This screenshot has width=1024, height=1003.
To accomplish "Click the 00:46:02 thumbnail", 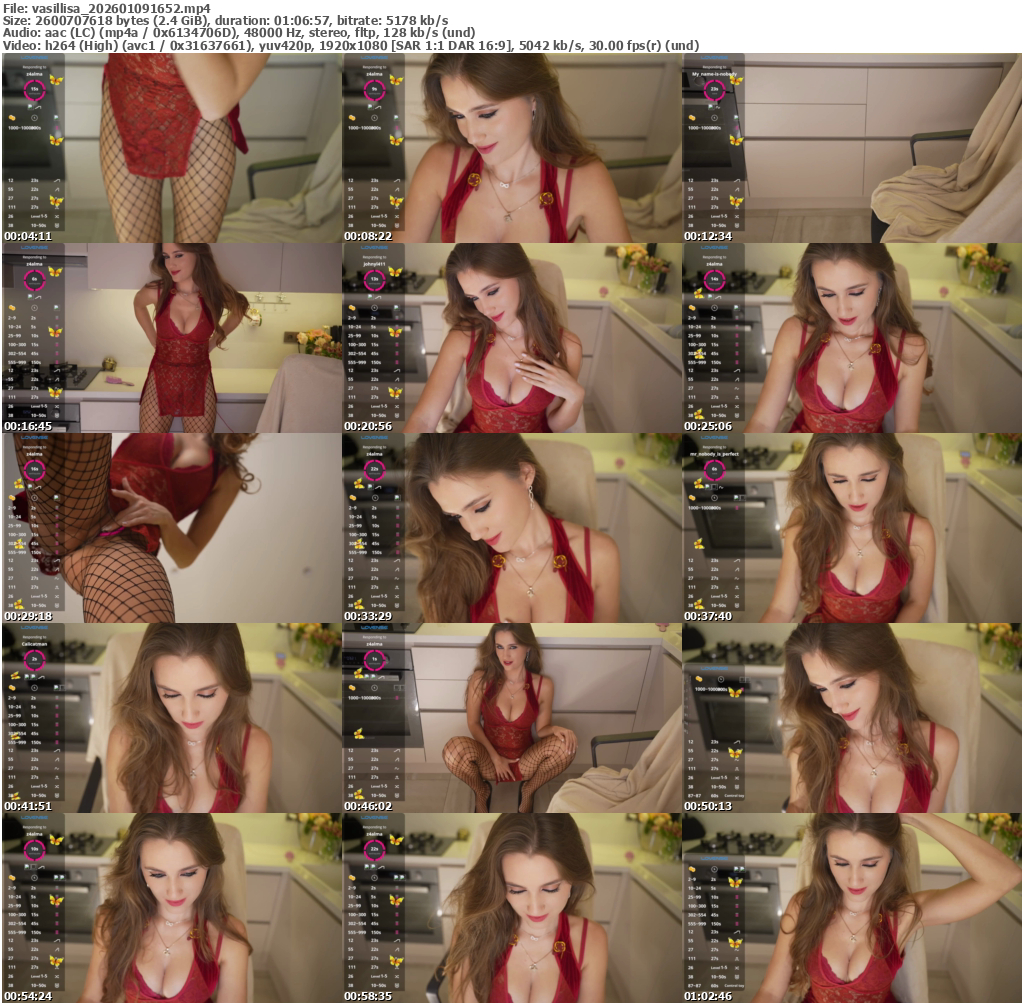I will (x=511, y=718).
